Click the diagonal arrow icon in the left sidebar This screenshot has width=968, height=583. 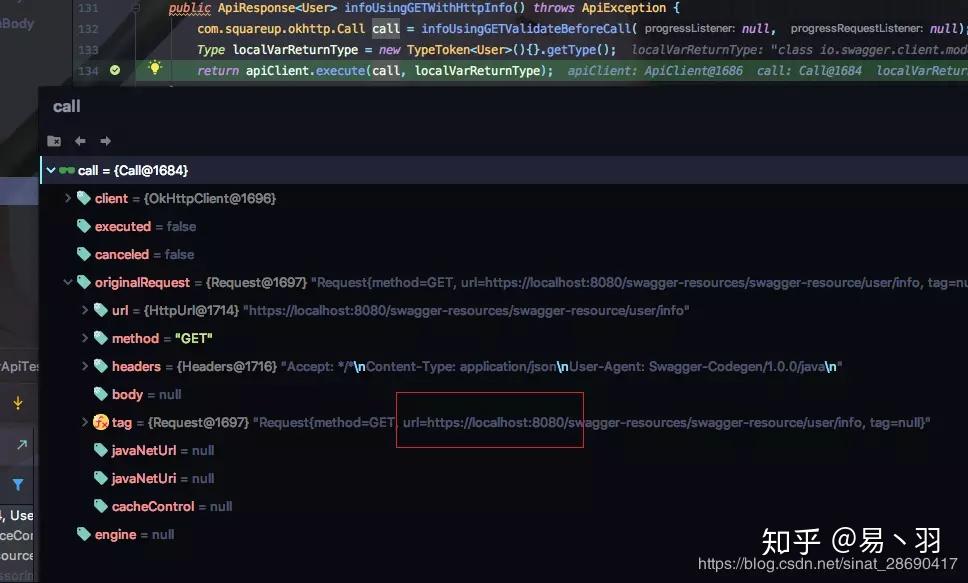coord(21,444)
